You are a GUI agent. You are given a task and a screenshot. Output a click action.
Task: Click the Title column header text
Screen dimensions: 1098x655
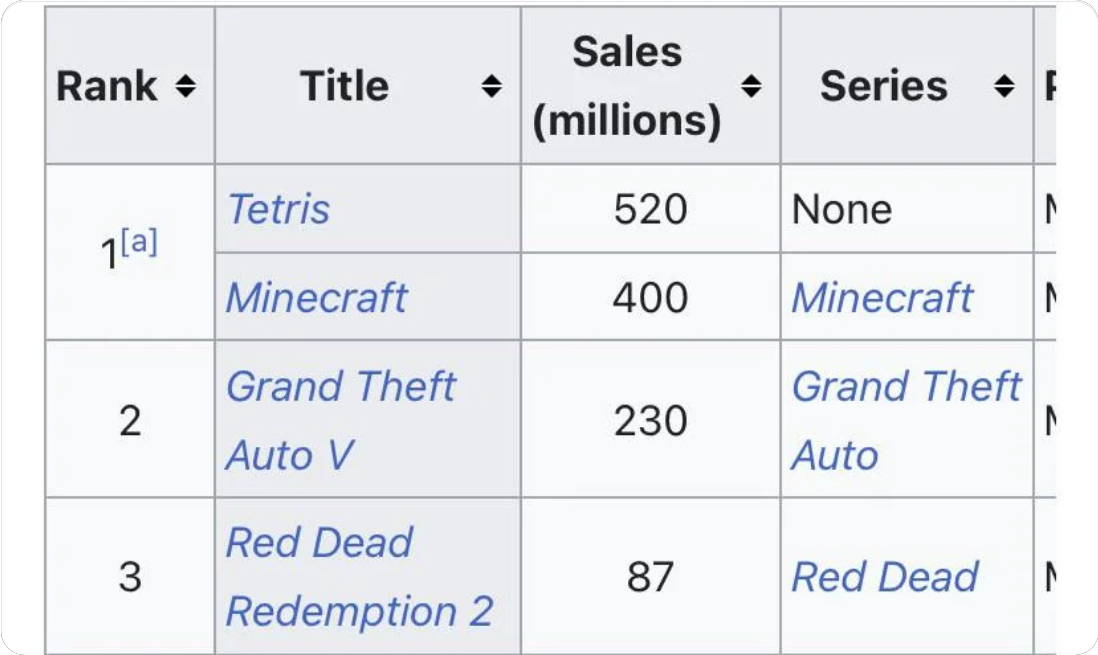[x=345, y=86]
